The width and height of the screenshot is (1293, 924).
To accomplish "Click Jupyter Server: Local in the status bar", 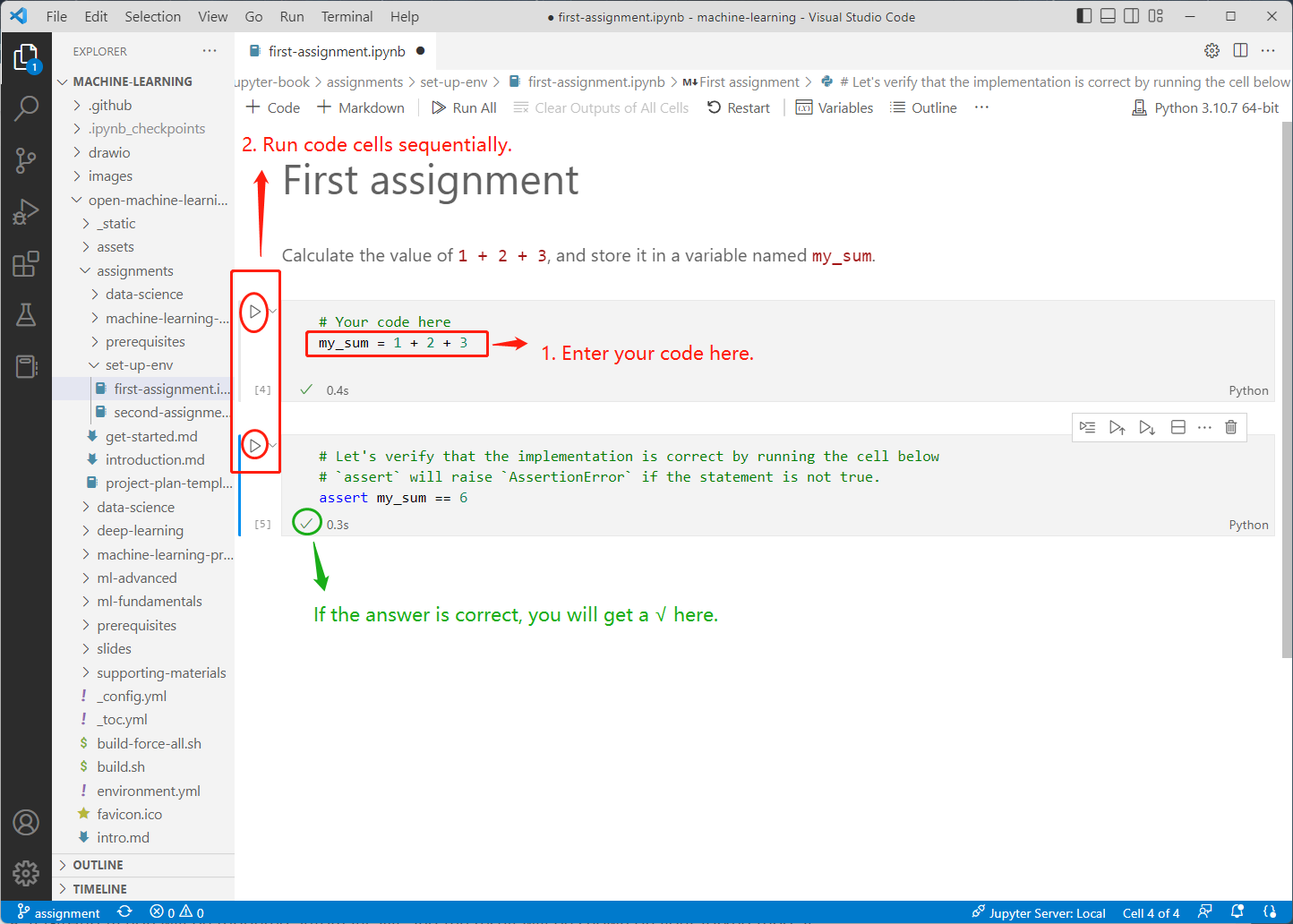I will point(1039,912).
